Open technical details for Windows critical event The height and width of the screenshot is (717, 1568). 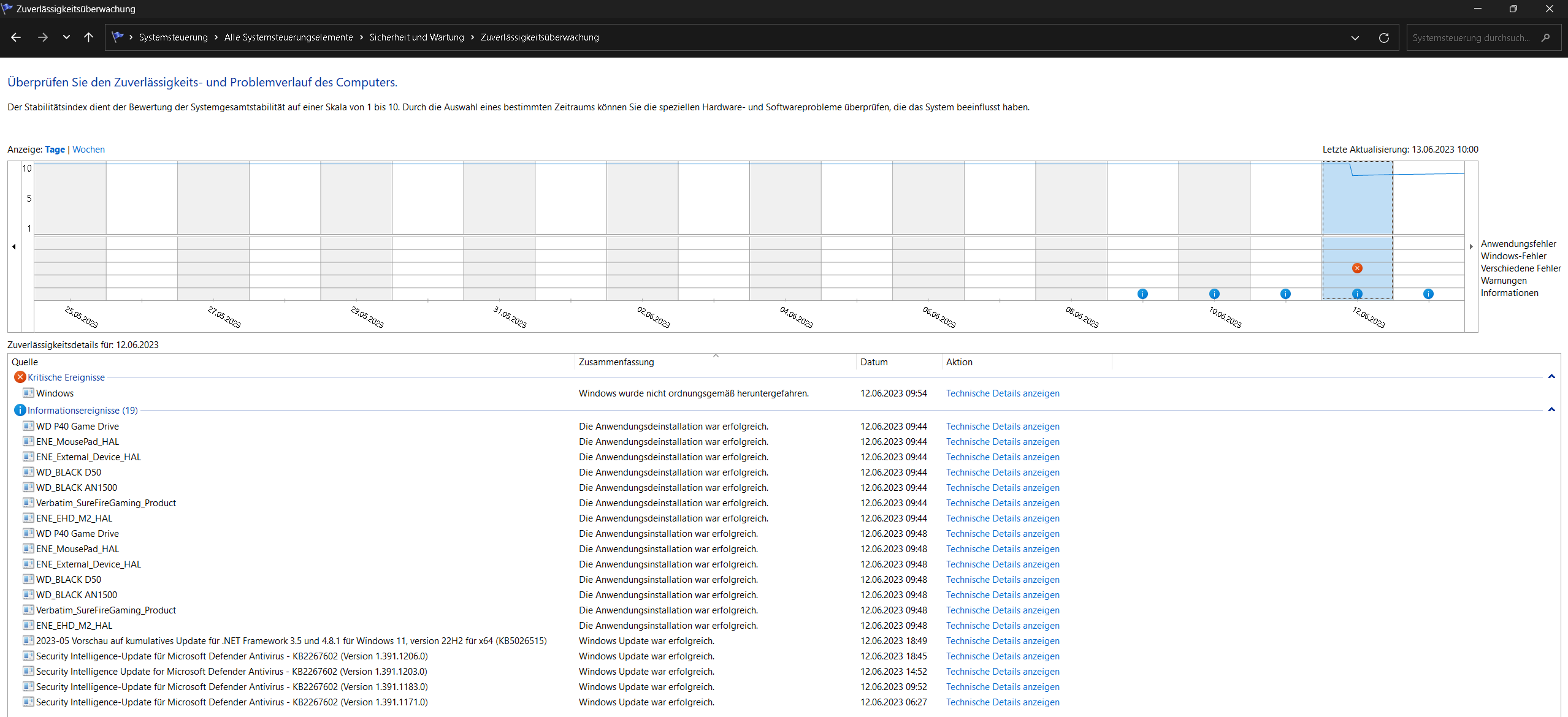pyautogui.click(x=1002, y=393)
